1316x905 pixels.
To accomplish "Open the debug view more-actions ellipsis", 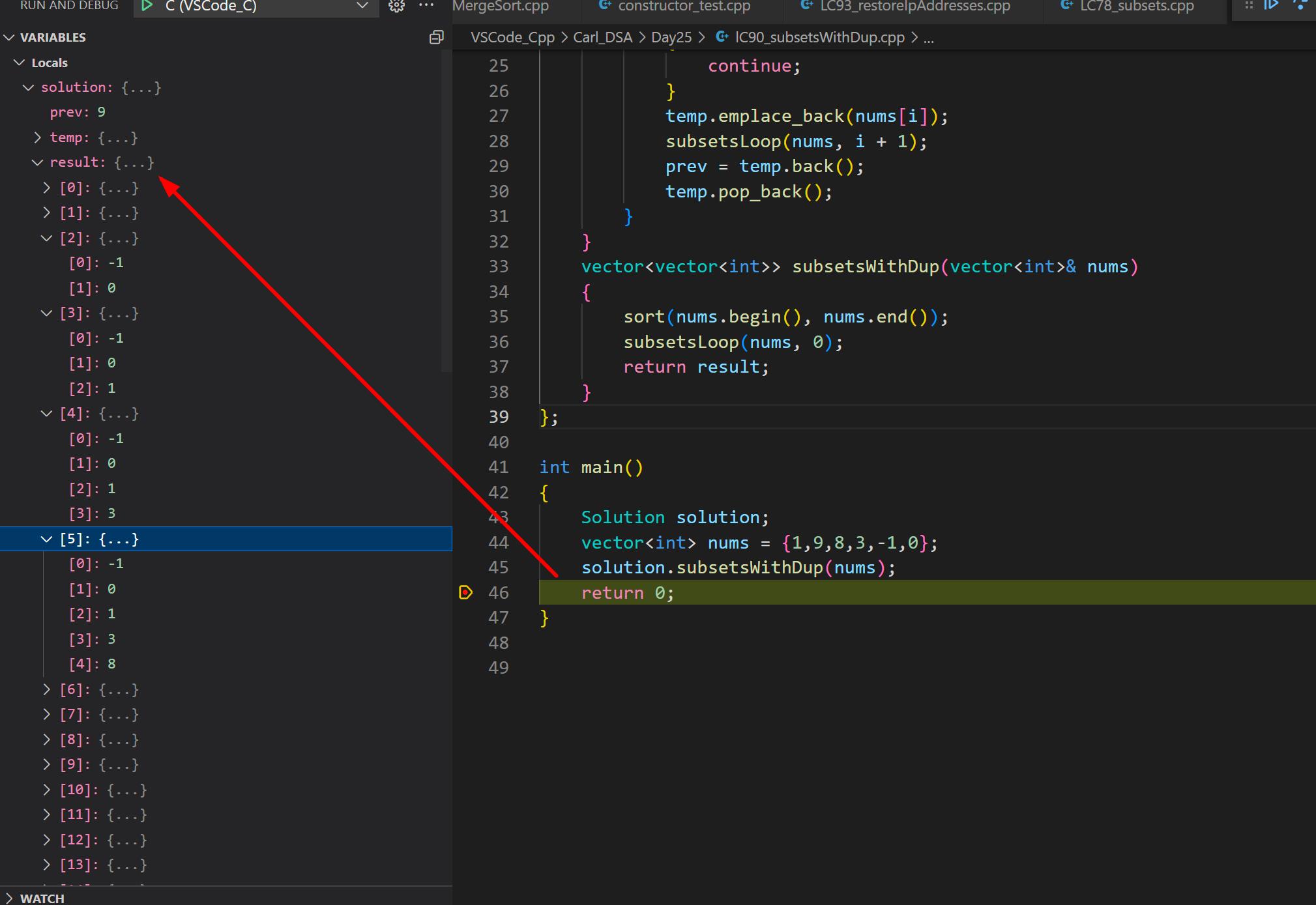I will (426, 5).
